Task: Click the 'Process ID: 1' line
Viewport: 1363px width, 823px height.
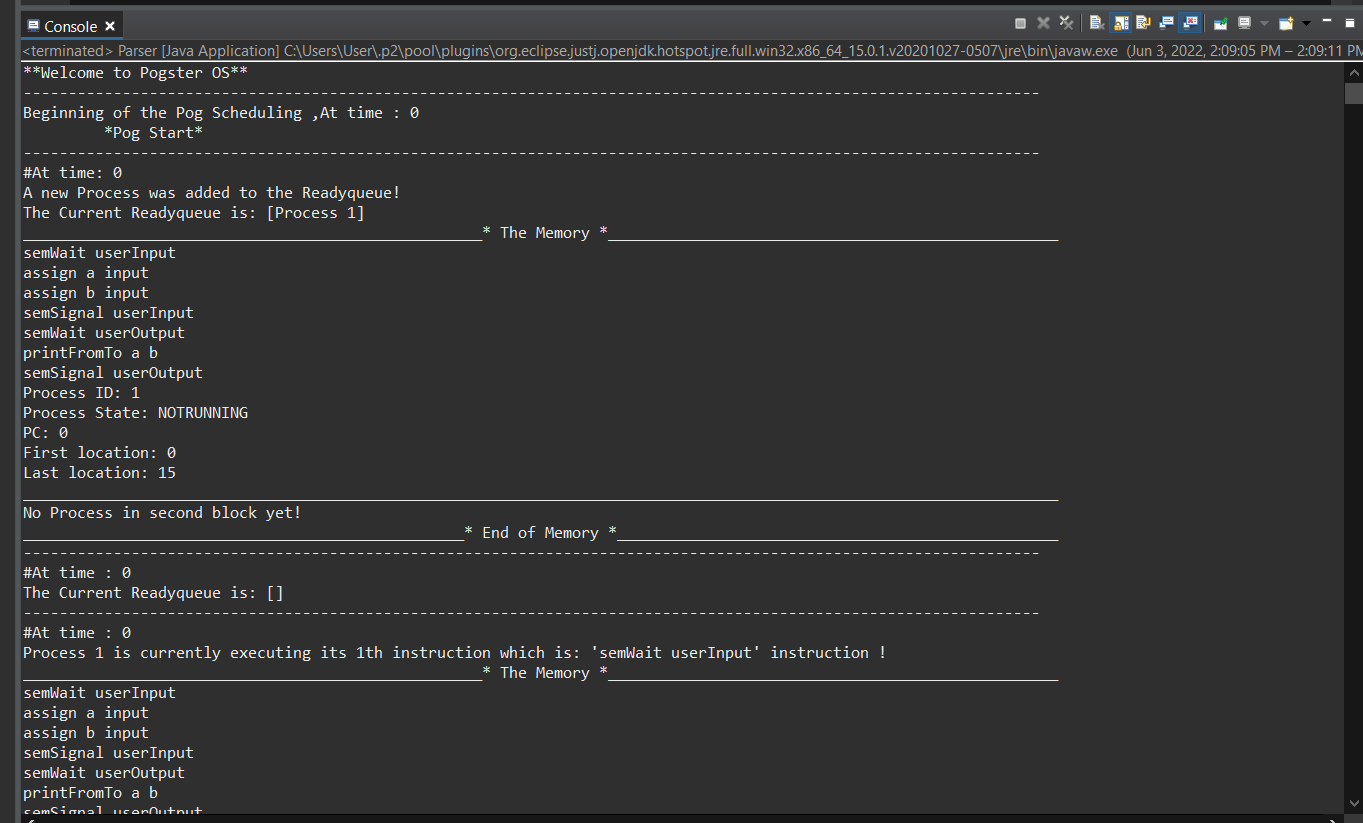Action: pos(81,393)
